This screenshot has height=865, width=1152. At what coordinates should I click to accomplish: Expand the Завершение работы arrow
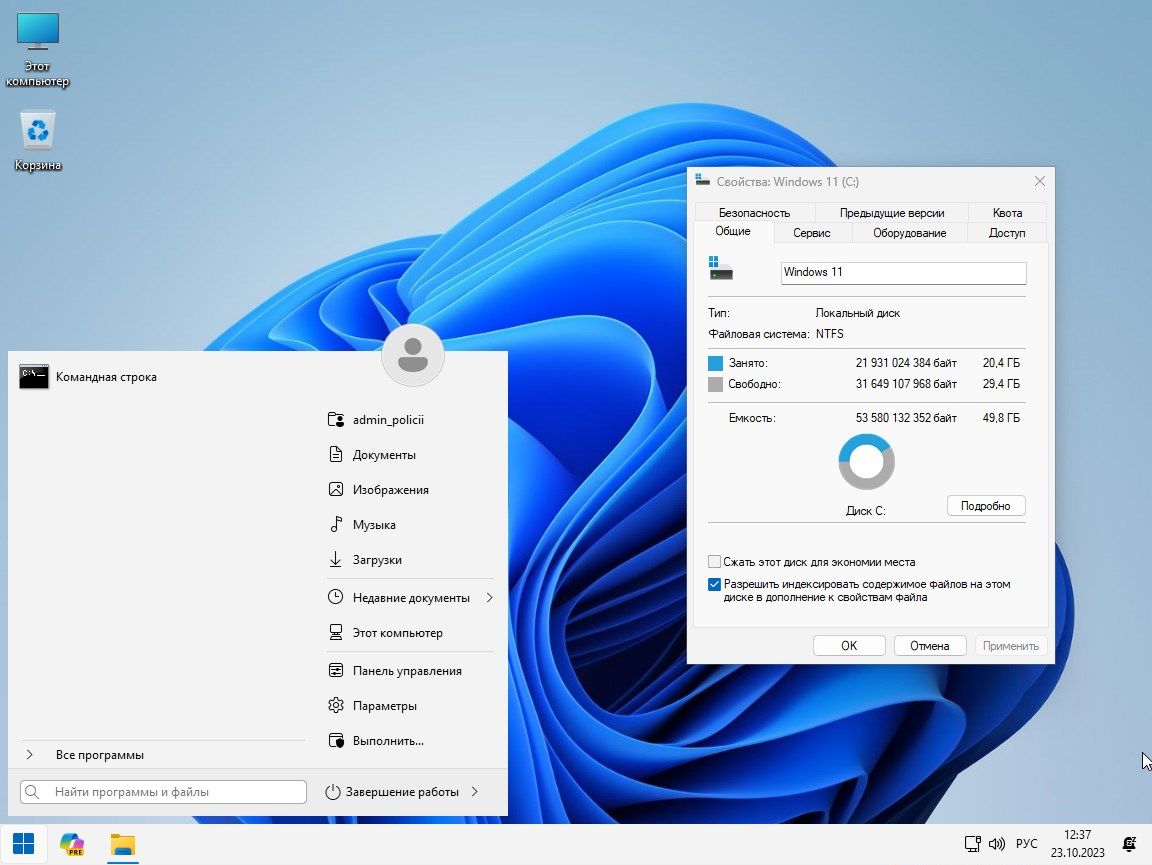coord(475,792)
